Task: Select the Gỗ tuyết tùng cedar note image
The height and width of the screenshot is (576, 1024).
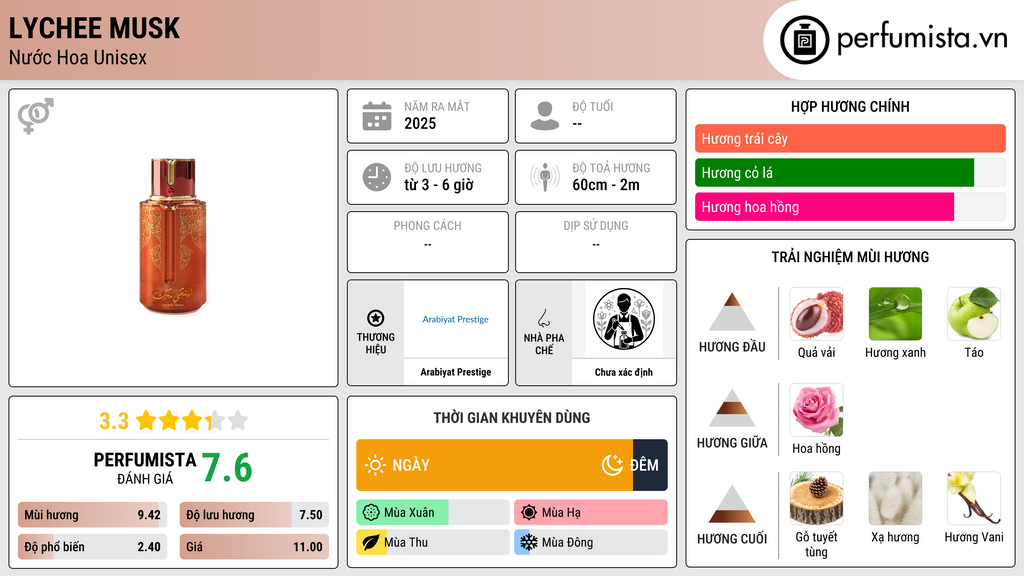Action: coord(816,498)
